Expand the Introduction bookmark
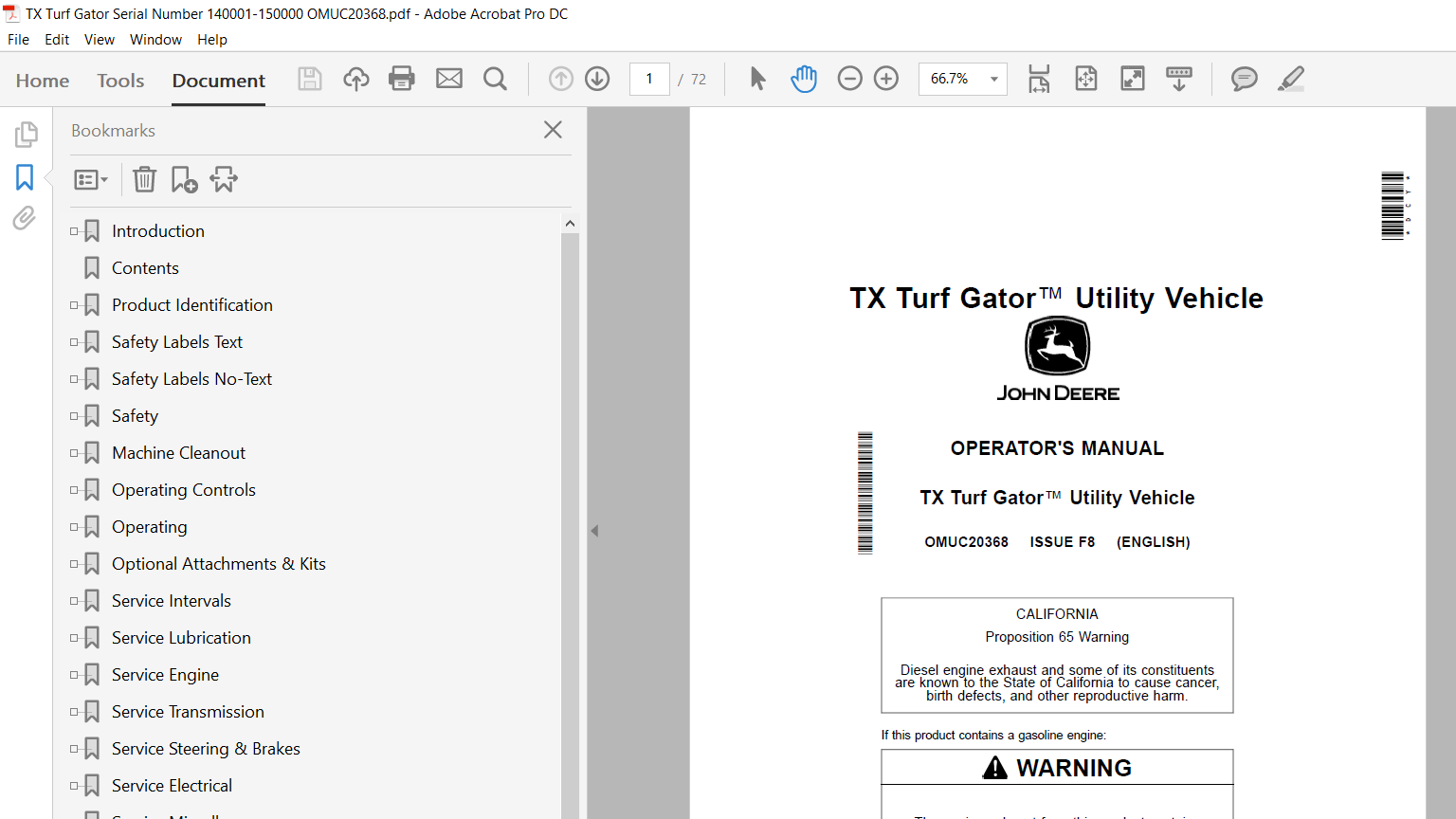Image resolution: width=1456 pixels, height=819 pixels. 74,231
